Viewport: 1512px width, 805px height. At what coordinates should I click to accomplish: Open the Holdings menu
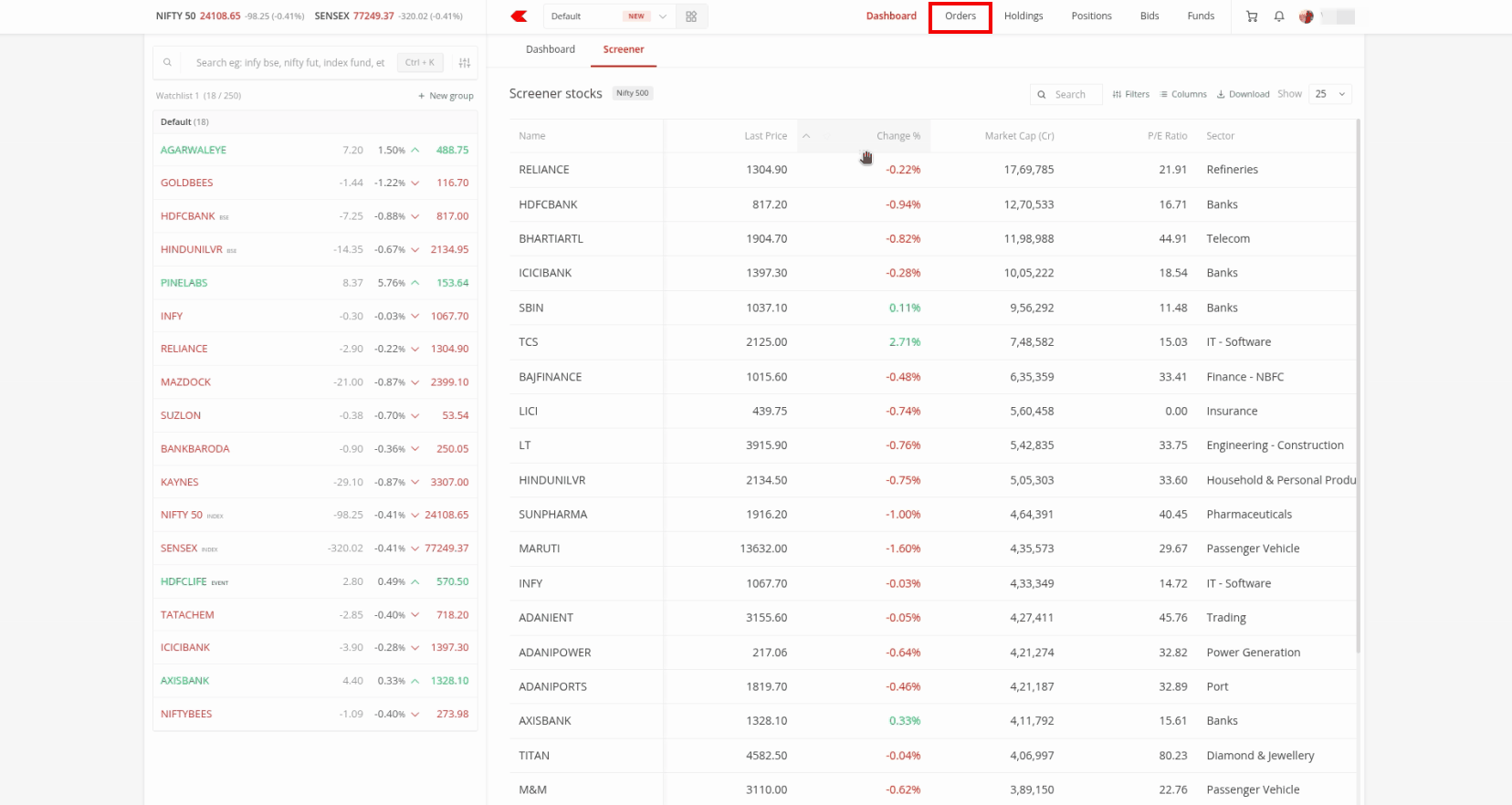[x=1024, y=16]
